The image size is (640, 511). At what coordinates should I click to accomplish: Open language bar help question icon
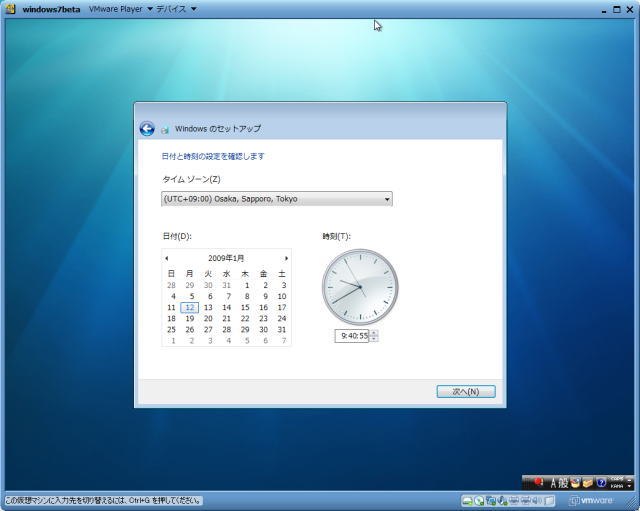601,483
